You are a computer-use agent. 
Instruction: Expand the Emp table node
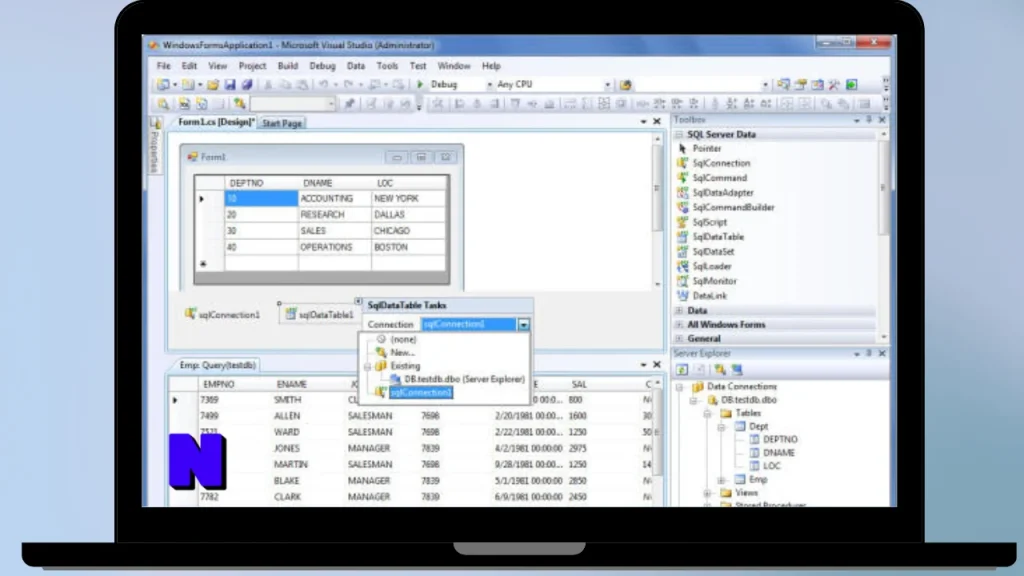tap(722, 480)
